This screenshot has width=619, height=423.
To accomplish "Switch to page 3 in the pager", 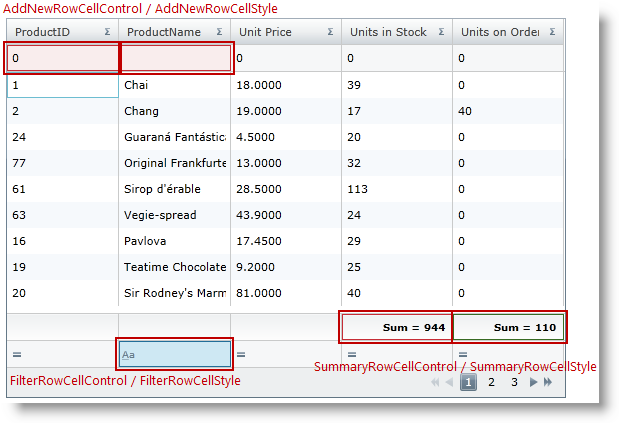I will (514, 382).
